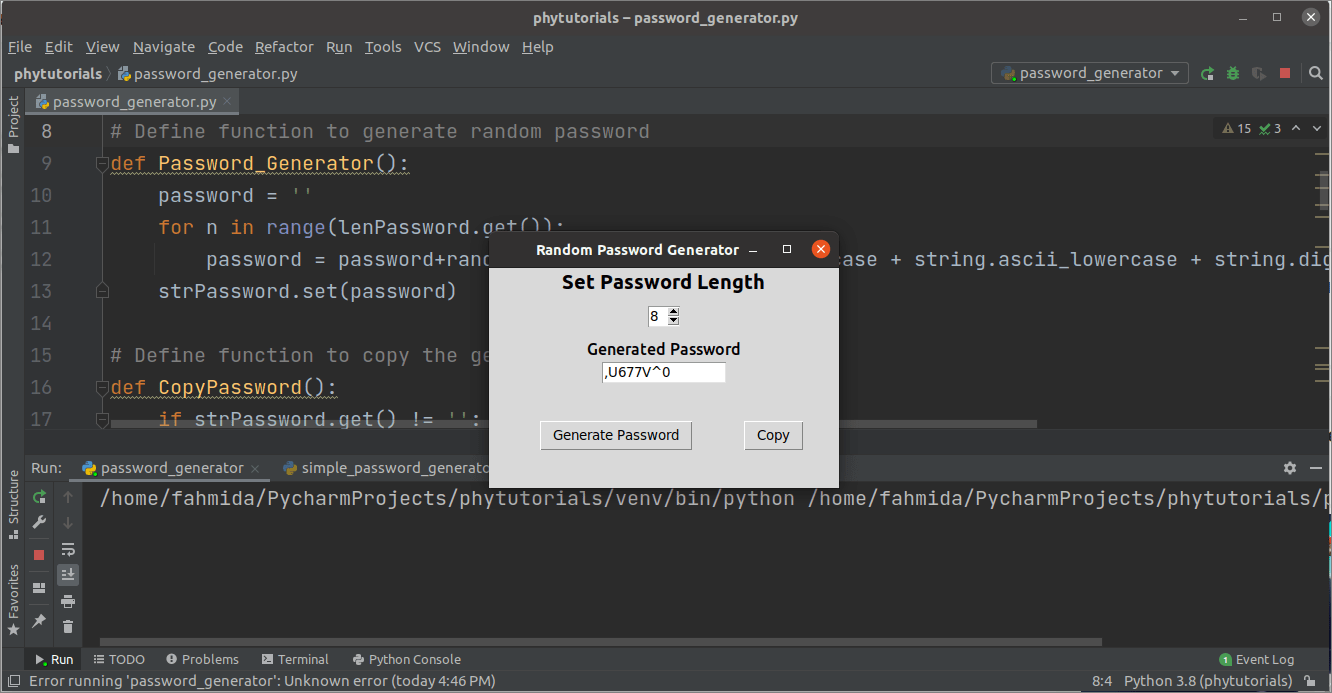The image size is (1332, 693).
Task: Click the print icon in Run panel
Action: pyautogui.click(x=68, y=601)
